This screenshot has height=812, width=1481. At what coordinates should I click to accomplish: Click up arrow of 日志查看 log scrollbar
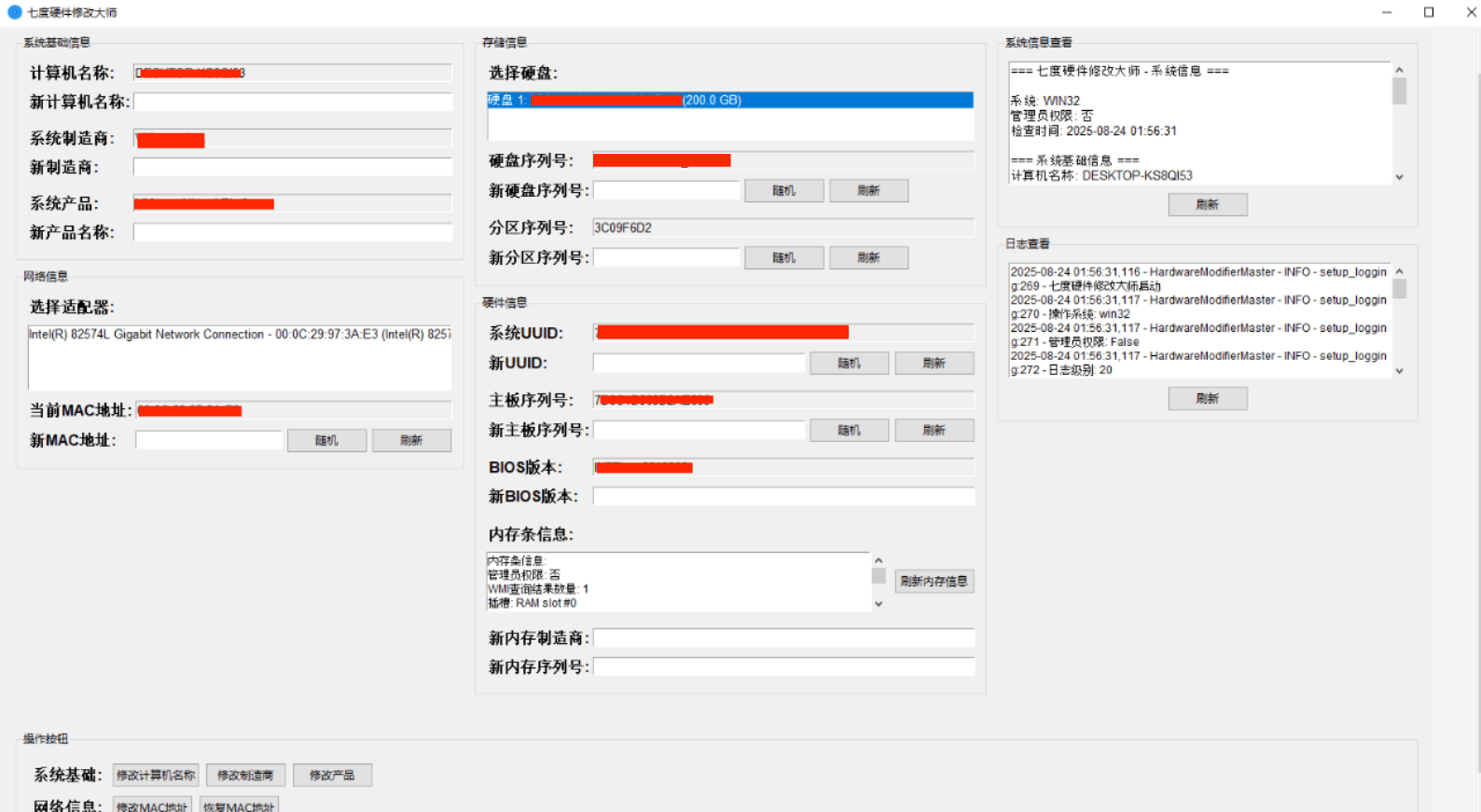pos(1399,271)
